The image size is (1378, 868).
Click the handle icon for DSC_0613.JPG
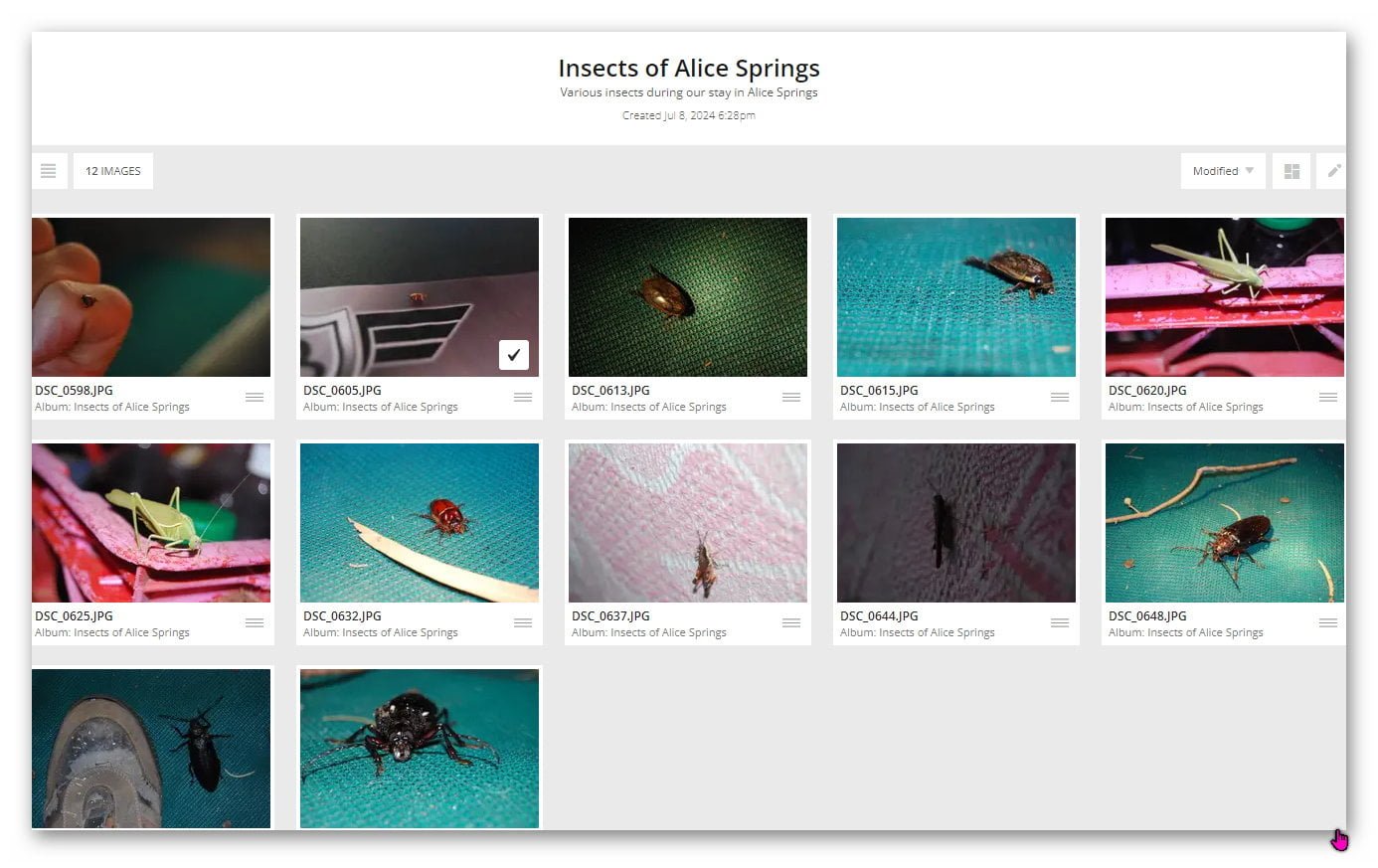coord(791,398)
